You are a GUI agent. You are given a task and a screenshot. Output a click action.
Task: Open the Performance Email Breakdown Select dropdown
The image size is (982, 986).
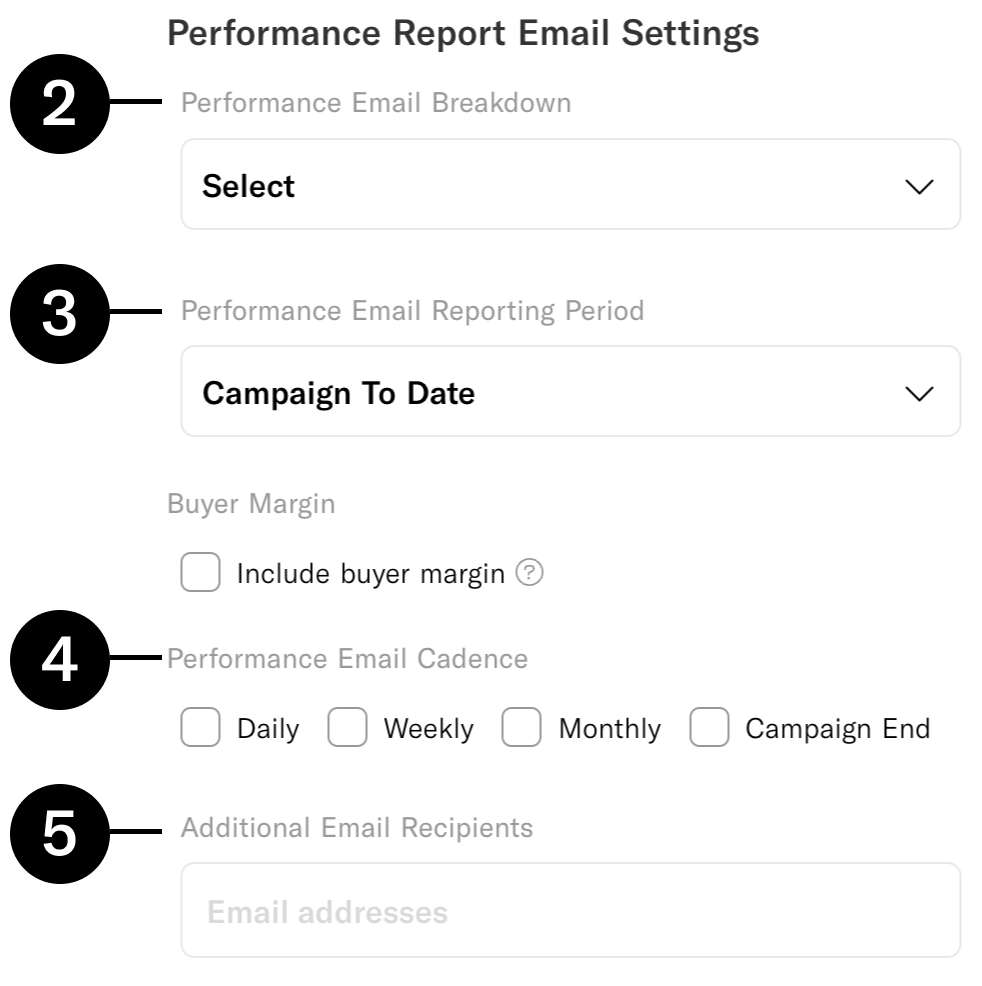click(570, 185)
